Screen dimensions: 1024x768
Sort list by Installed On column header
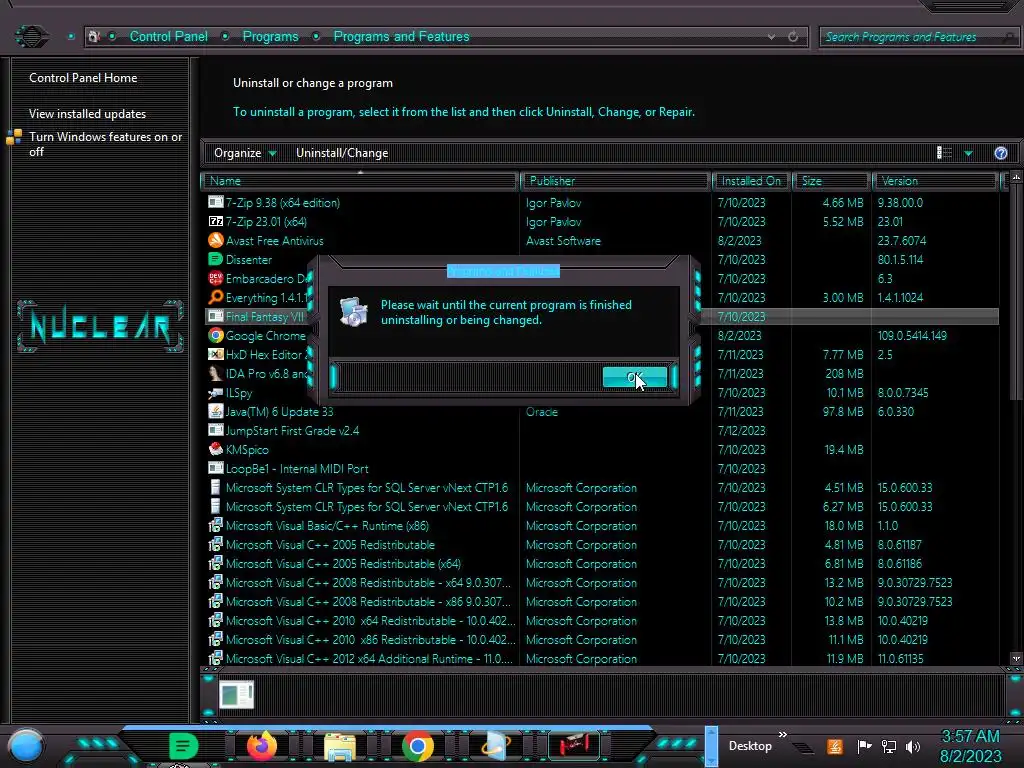[x=751, y=181]
